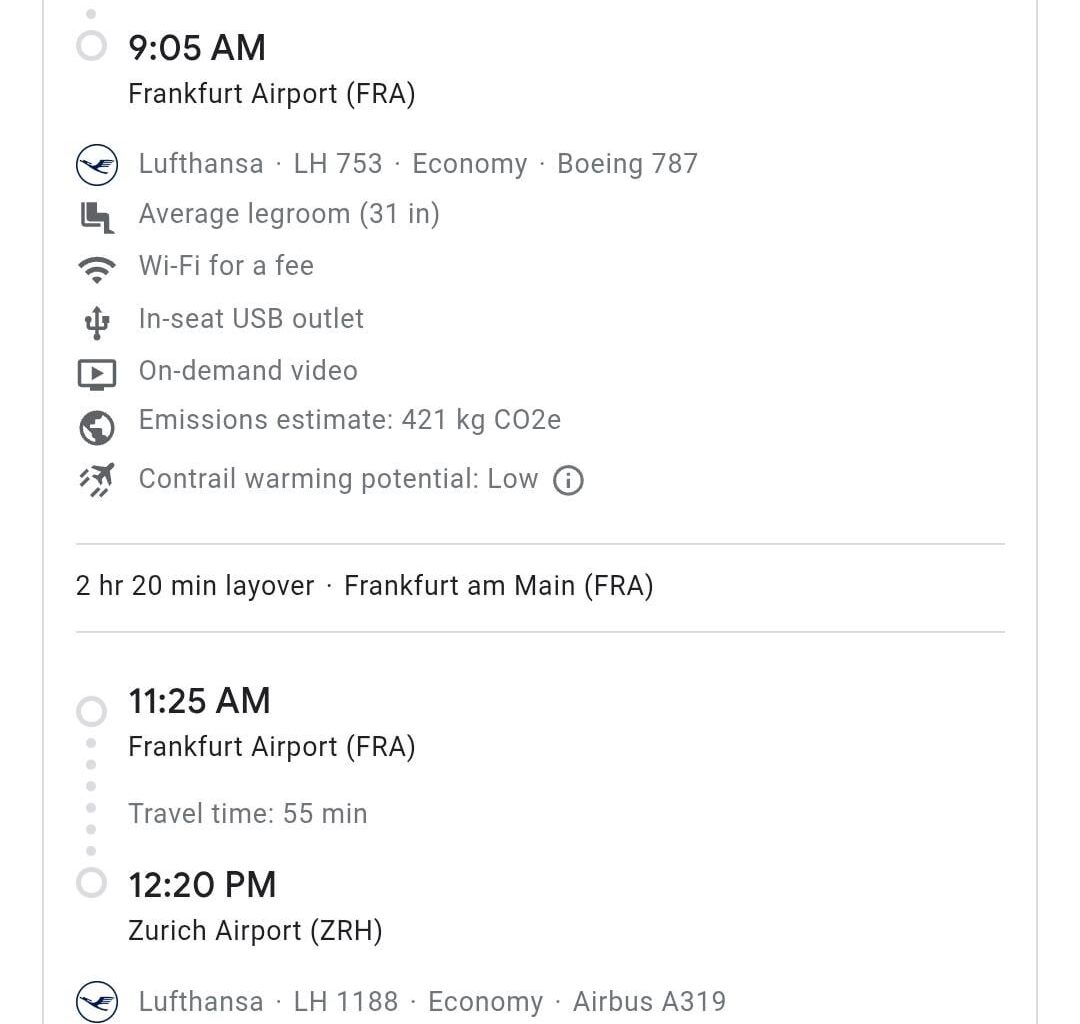Click the Frankfurt Airport (FRA) link
Image resolution: width=1080 pixels, height=1024 pixels.
point(272,95)
